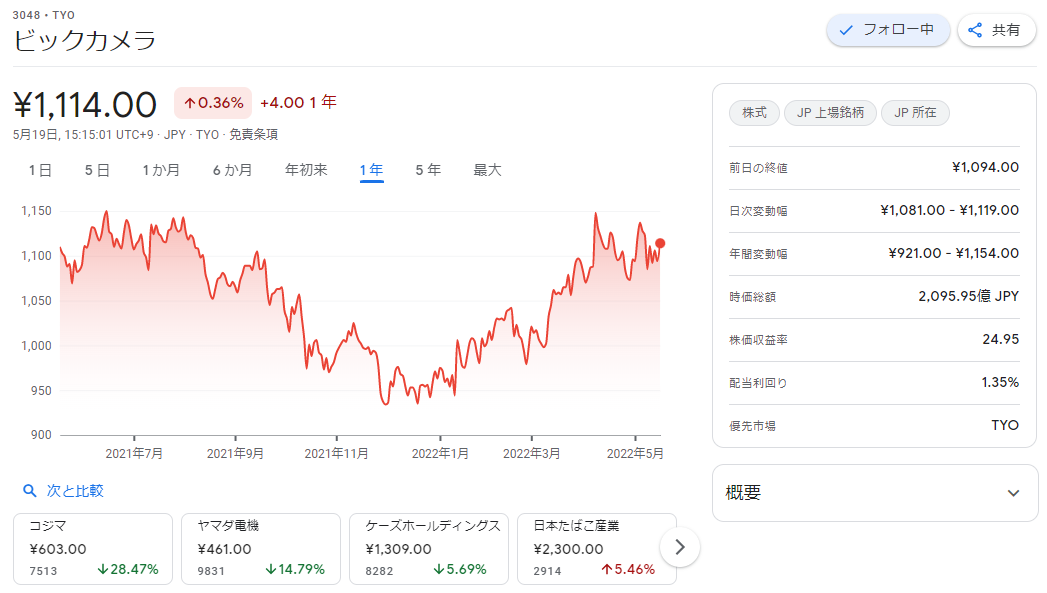Click the red latest-price dot on chart
Viewport: 1047px width, 593px height.
(660, 243)
